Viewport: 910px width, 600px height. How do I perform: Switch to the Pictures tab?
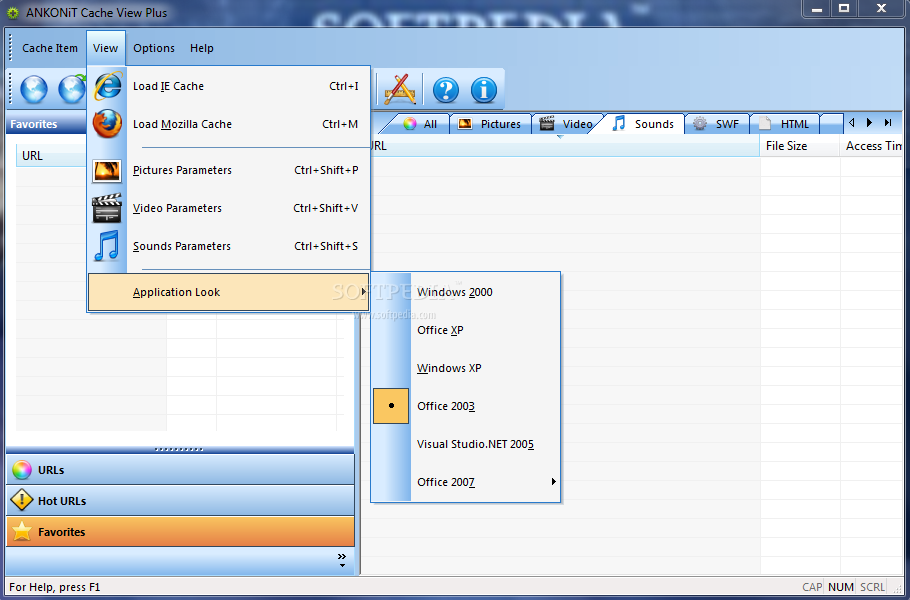pos(490,124)
